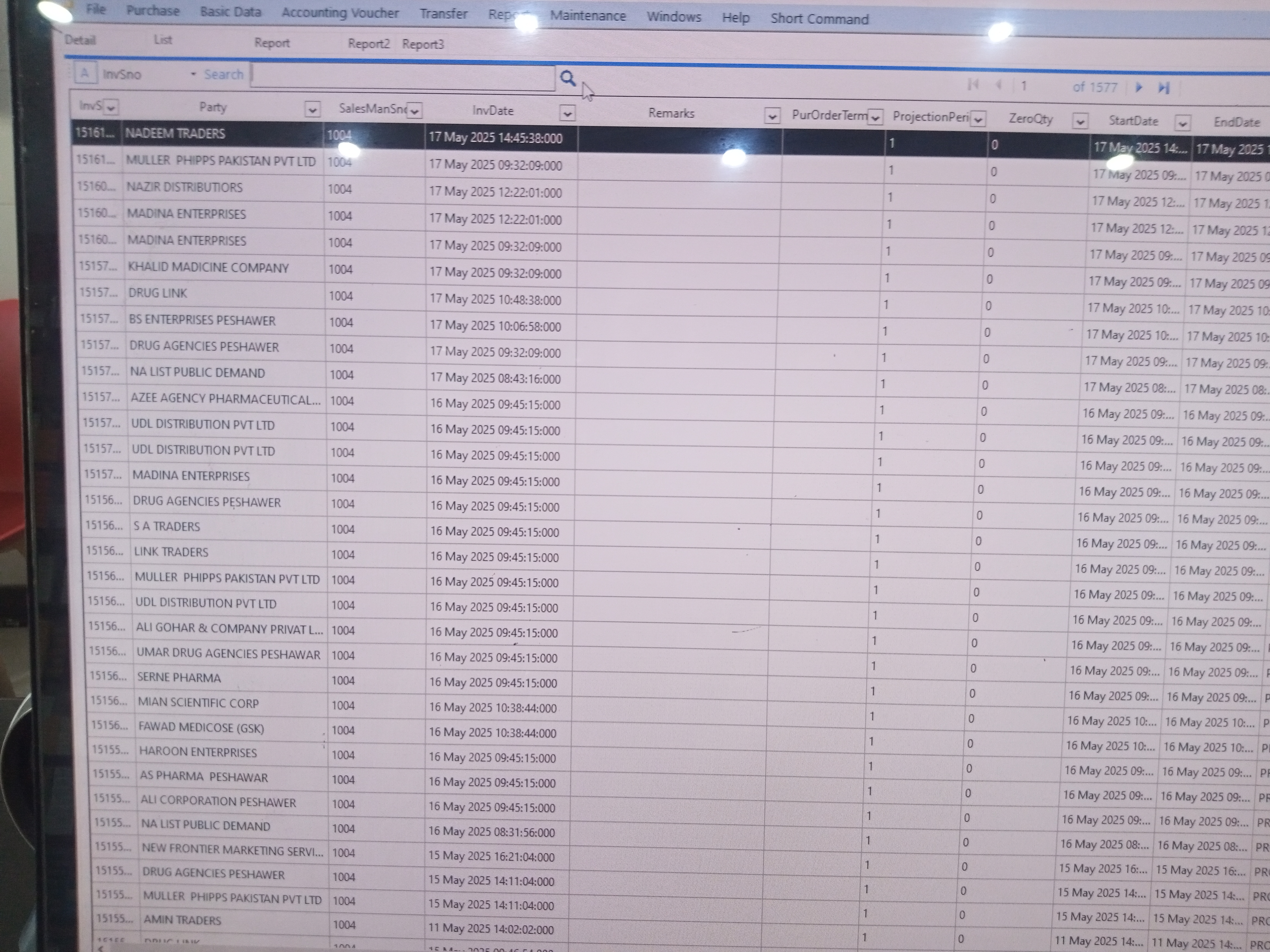
Task: Switch to the Report2 tab
Action: (x=368, y=44)
